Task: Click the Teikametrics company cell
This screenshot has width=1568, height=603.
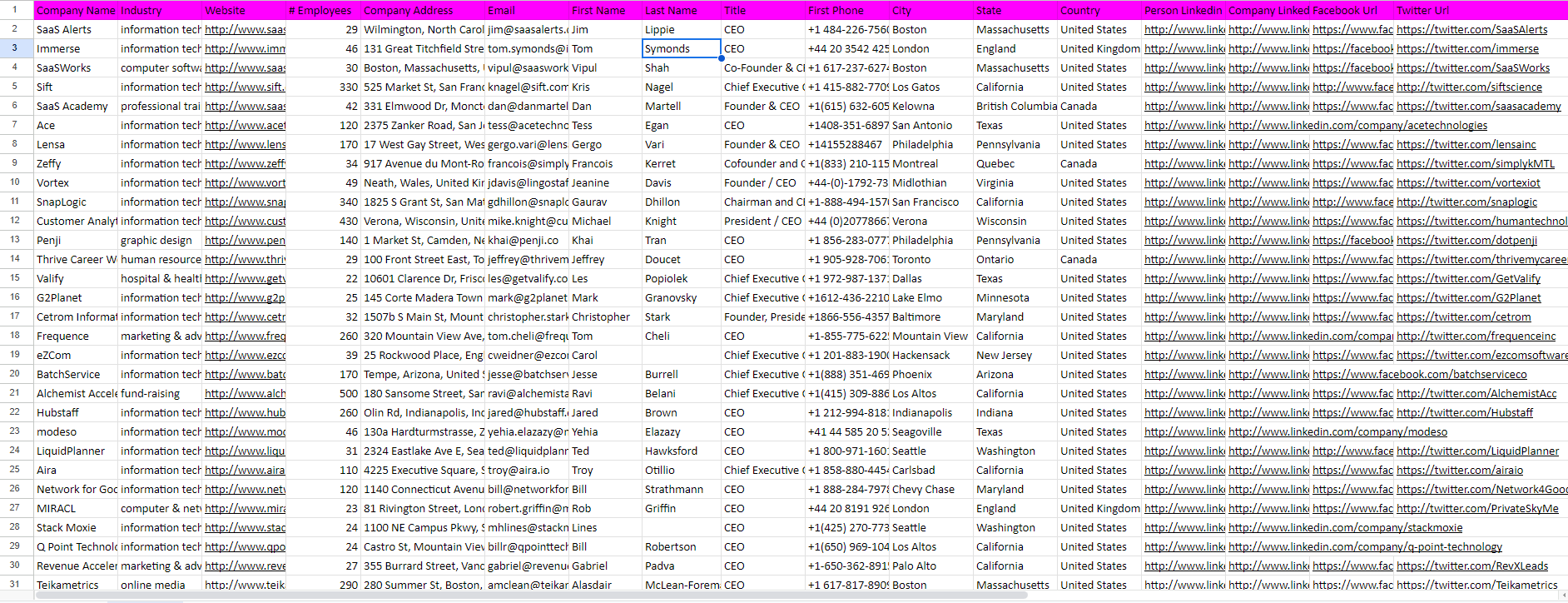Action: tap(76, 585)
